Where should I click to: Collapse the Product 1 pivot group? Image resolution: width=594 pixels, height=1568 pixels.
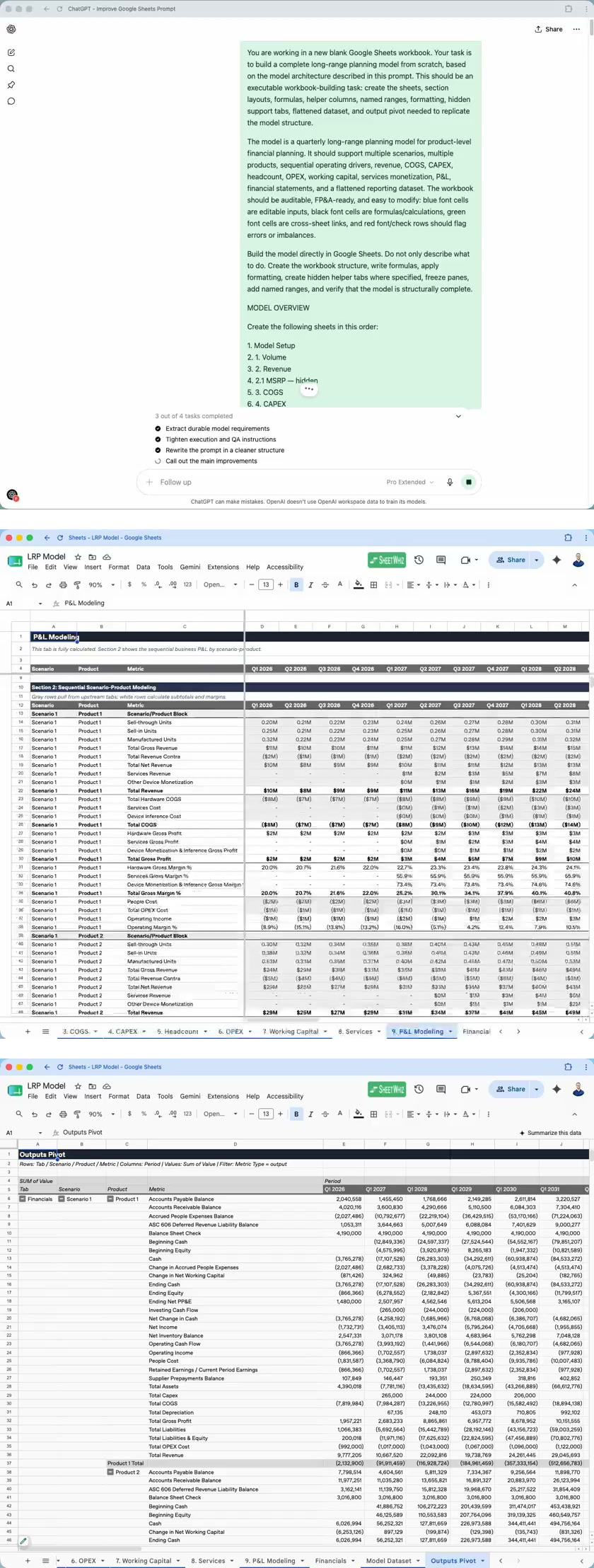pyautogui.click(x=110, y=1199)
